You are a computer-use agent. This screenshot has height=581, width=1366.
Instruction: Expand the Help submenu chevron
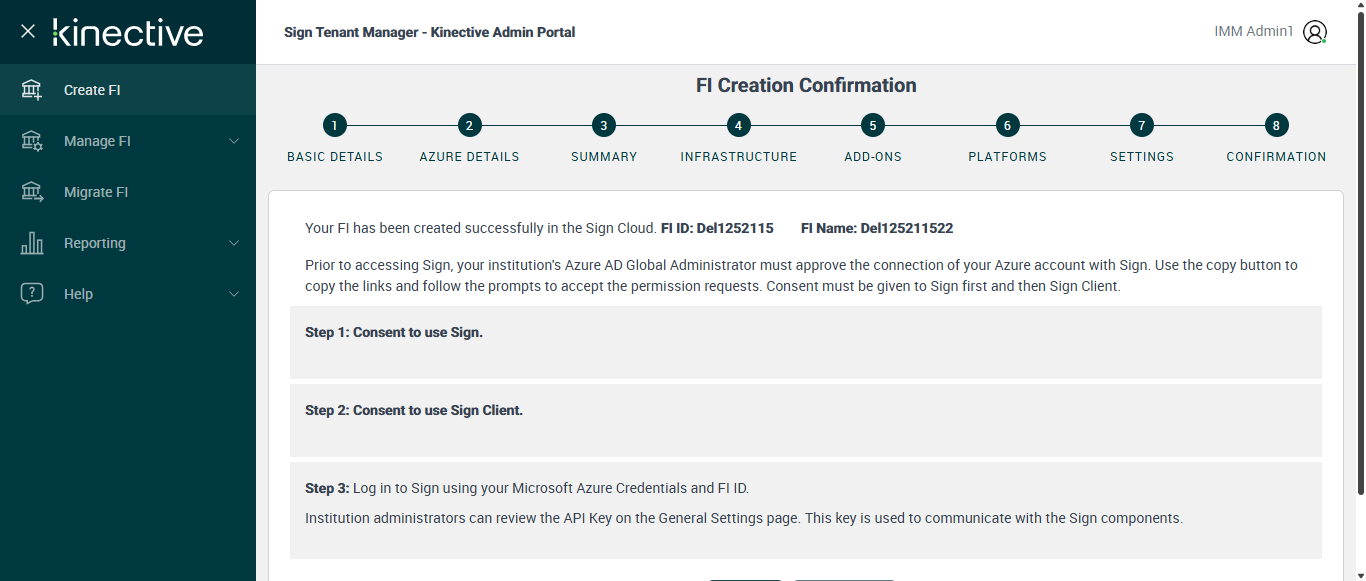[234, 294]
